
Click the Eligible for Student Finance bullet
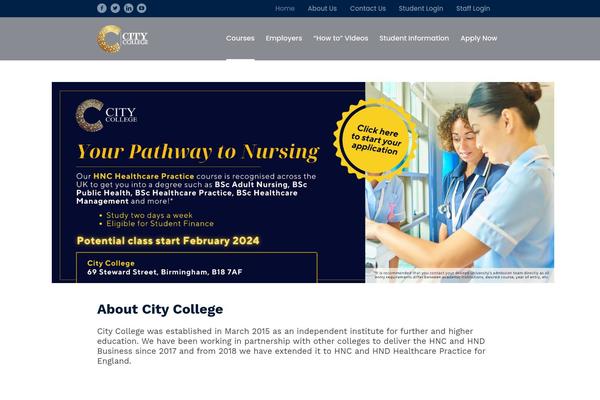[x=160, y=224]
